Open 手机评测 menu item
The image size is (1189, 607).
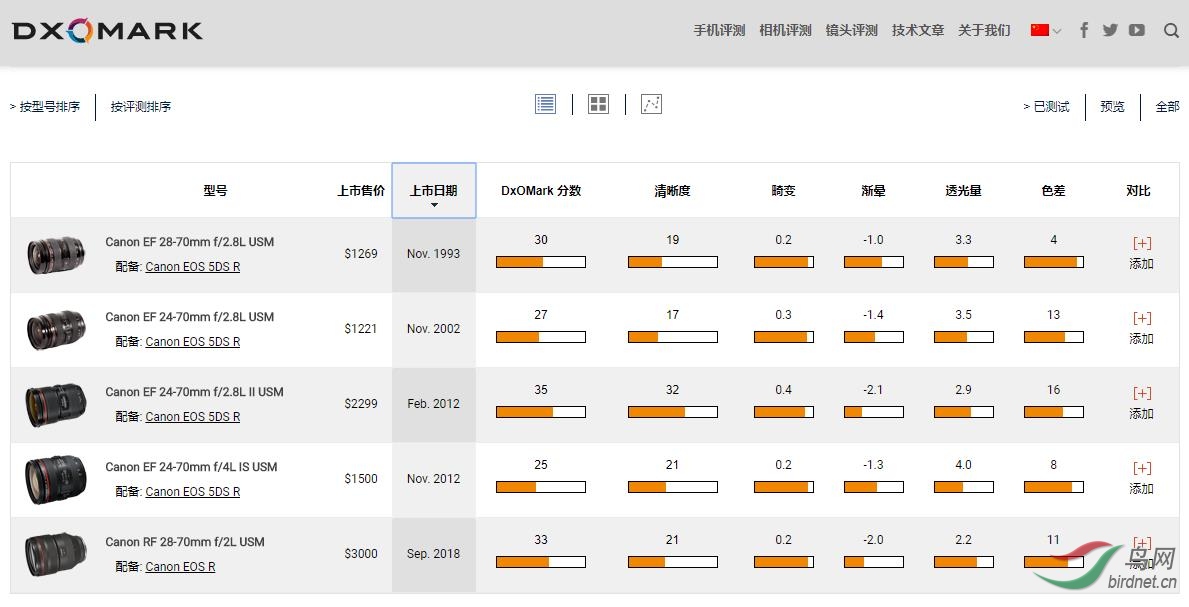pos(719,30)
